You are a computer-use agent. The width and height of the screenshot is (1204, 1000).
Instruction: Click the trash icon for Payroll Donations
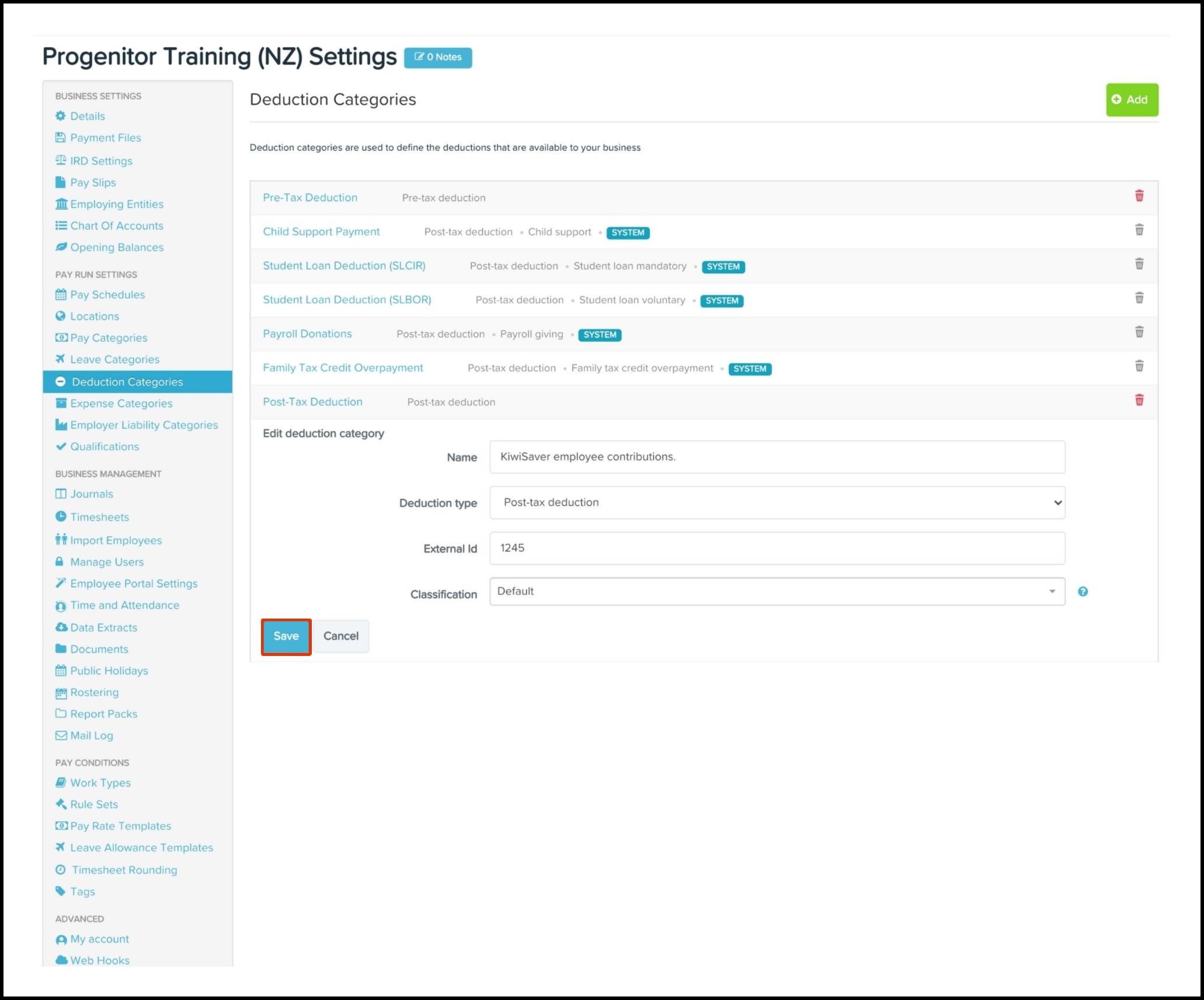click(1139, 332)
